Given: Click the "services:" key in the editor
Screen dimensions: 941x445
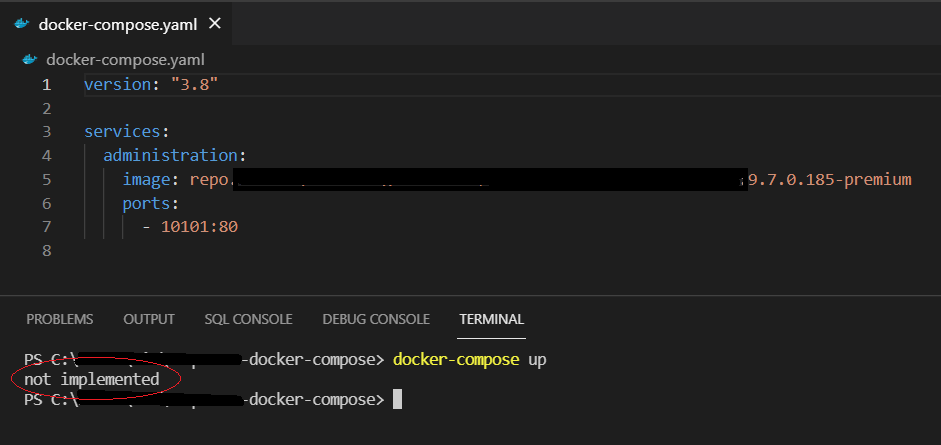Looking at the screenshot, I should click(127, 132).
